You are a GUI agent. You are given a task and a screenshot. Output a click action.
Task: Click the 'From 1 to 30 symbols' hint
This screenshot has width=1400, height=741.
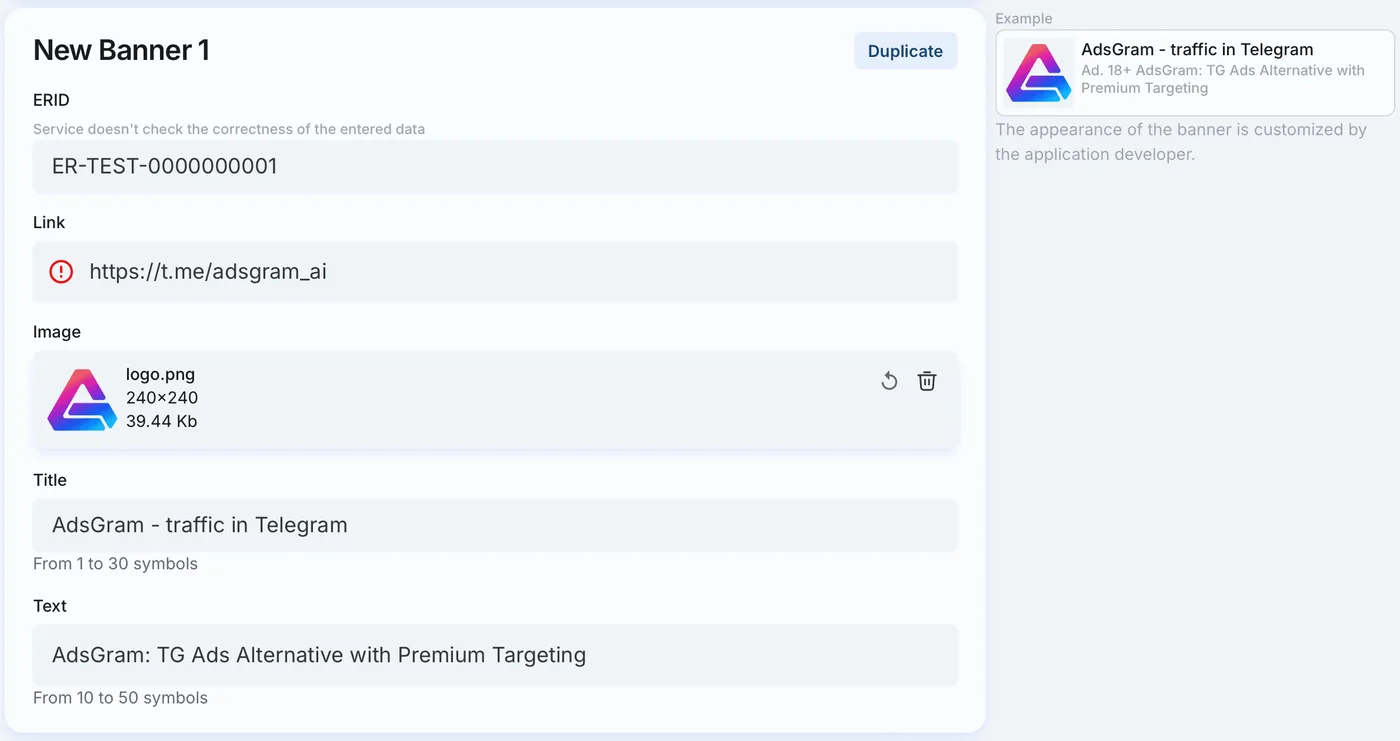[115, 564]
